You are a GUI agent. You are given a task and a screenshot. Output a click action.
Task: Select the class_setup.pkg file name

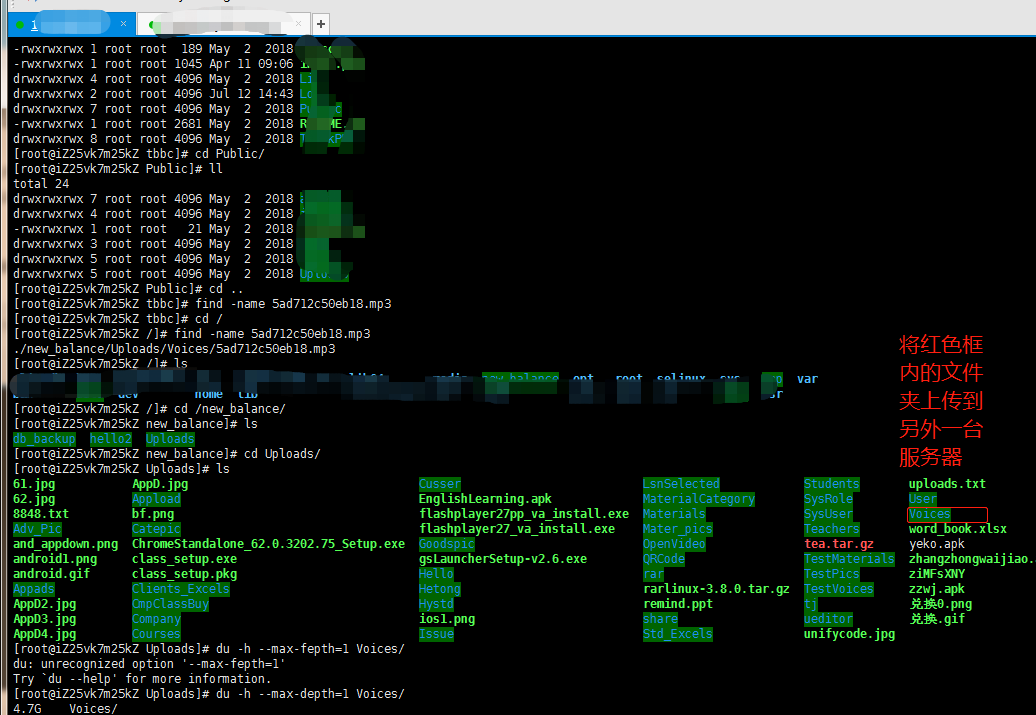click(184, 574)
